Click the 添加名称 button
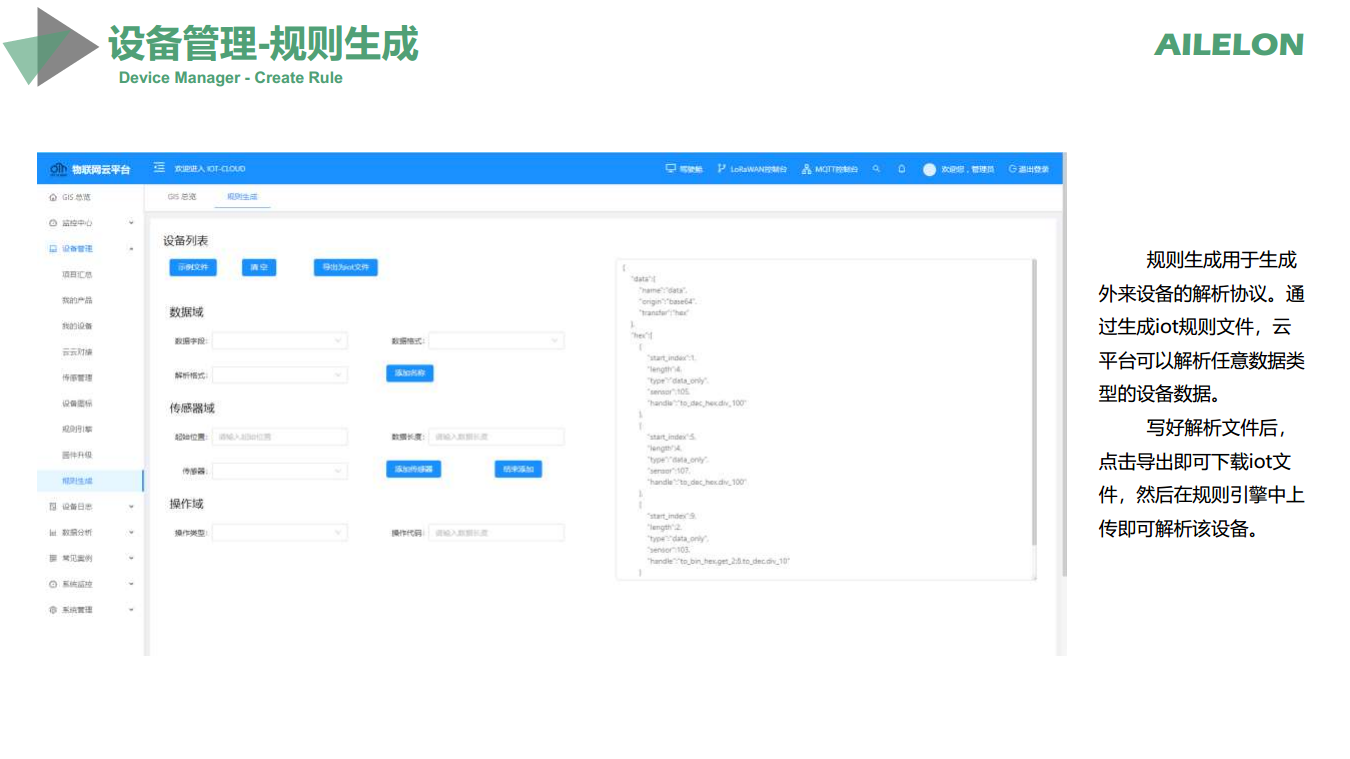The width and height of the screenshot is (1350, 759). tap(410, 373)
